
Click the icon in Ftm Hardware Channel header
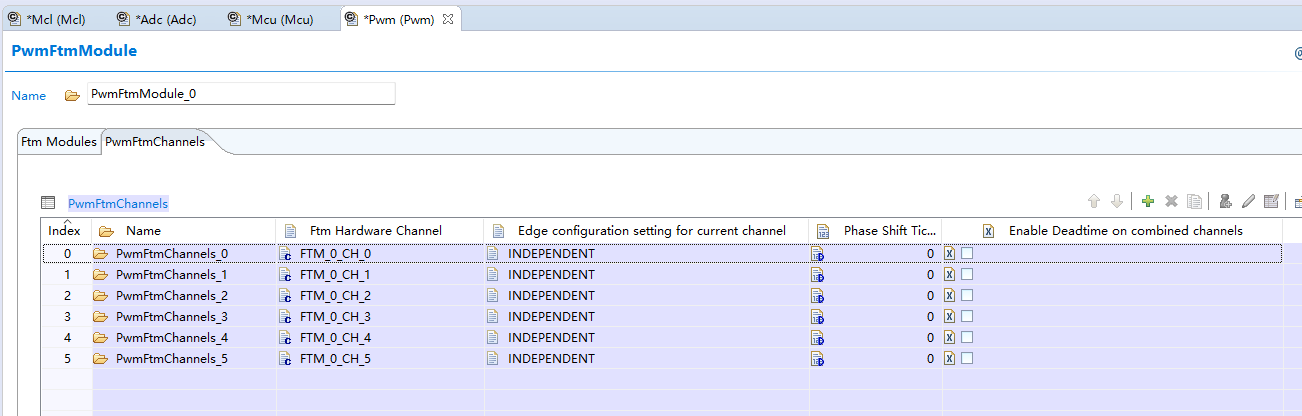tap(291, 231)
